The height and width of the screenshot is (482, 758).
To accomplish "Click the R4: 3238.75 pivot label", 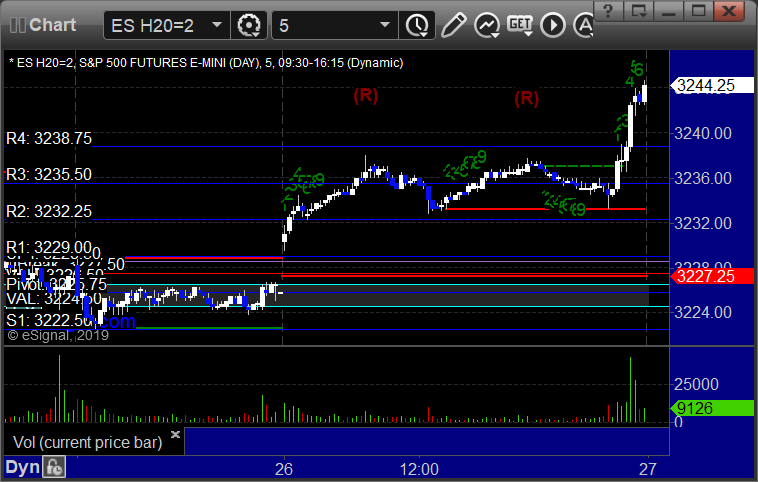I will point(49,138).
